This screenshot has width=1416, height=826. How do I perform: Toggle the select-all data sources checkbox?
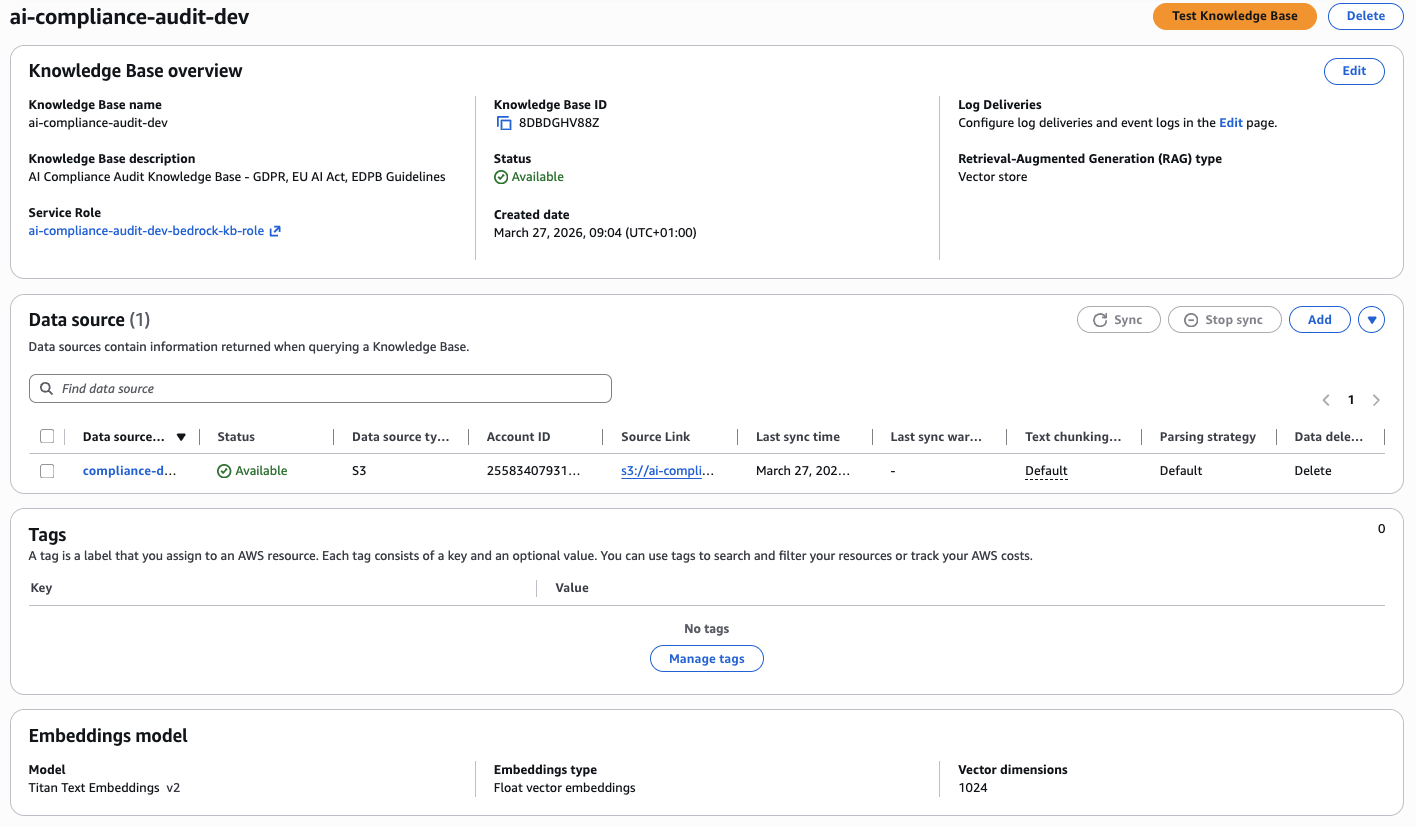(47, 436)
